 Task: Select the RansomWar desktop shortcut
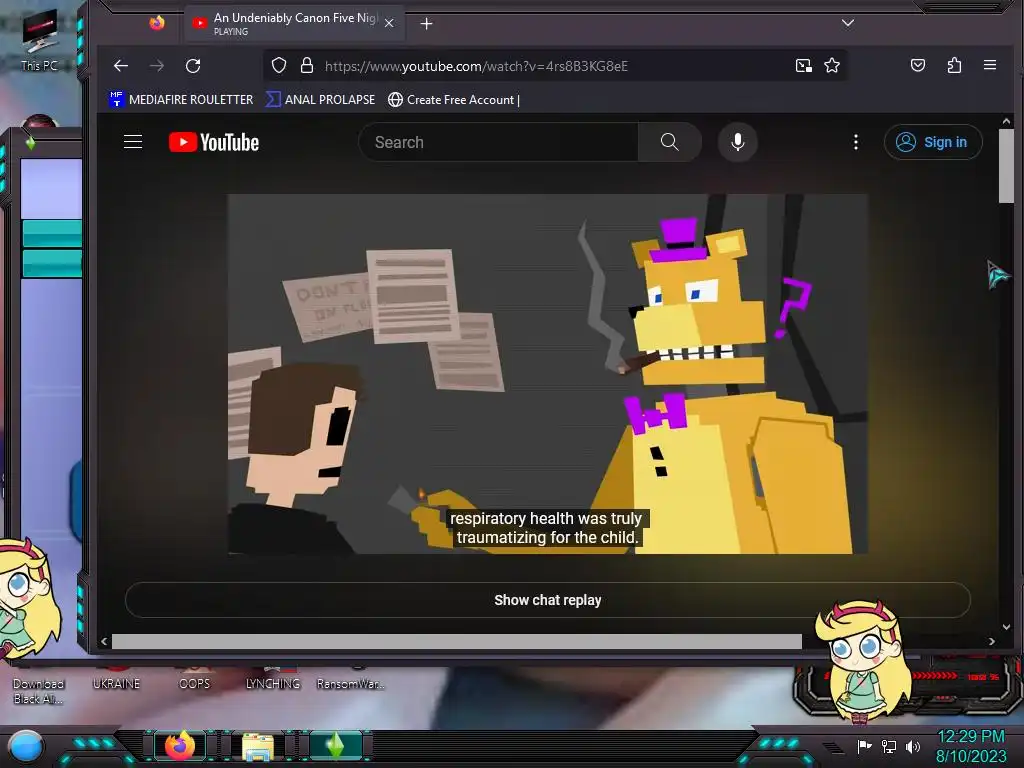coord(351,683)
